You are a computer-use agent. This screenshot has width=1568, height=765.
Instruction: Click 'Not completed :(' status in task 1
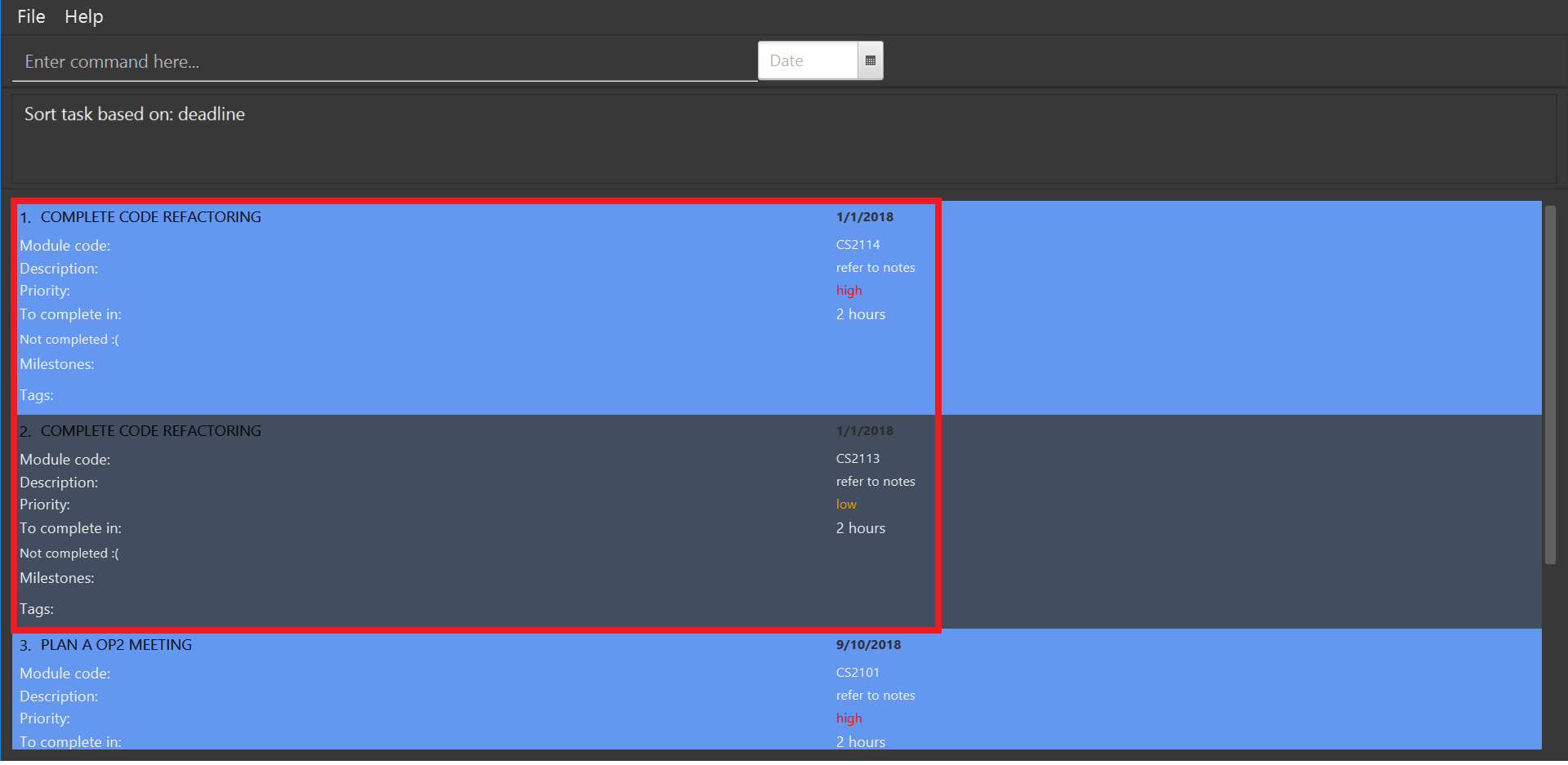tap(69, 340)
